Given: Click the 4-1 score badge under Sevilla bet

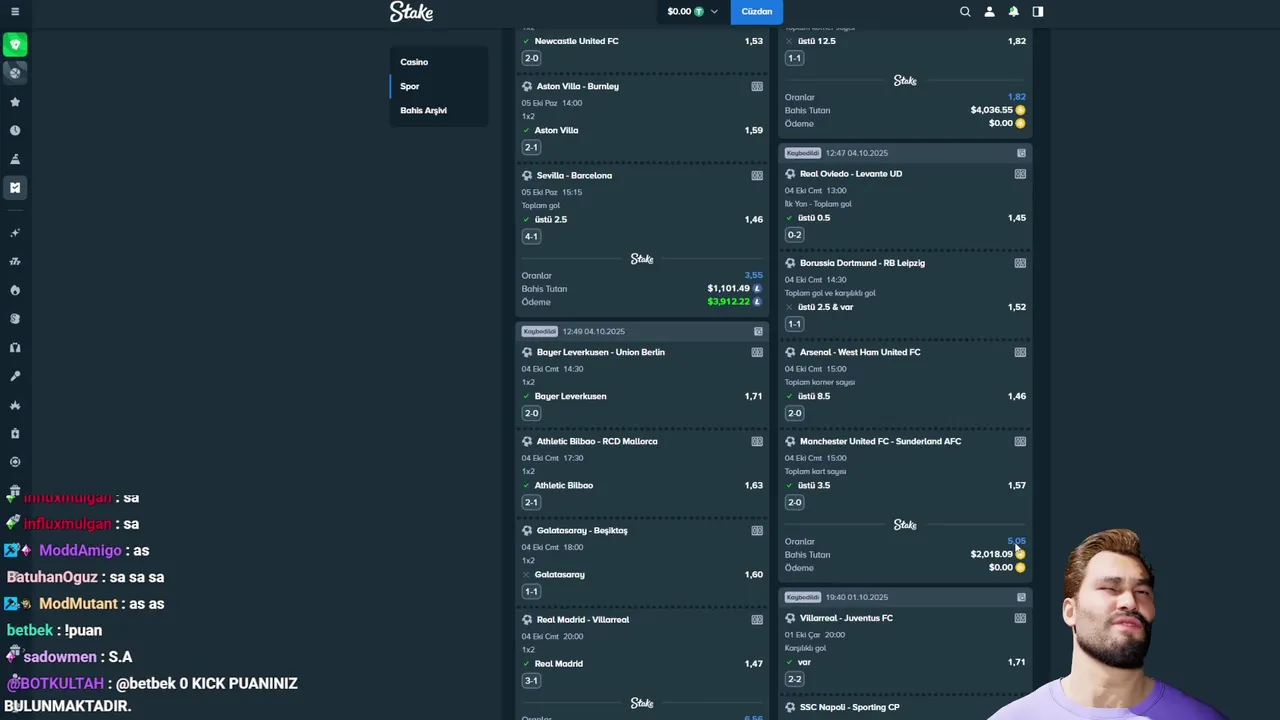Looking at the screenshot, I should (531, 236).
